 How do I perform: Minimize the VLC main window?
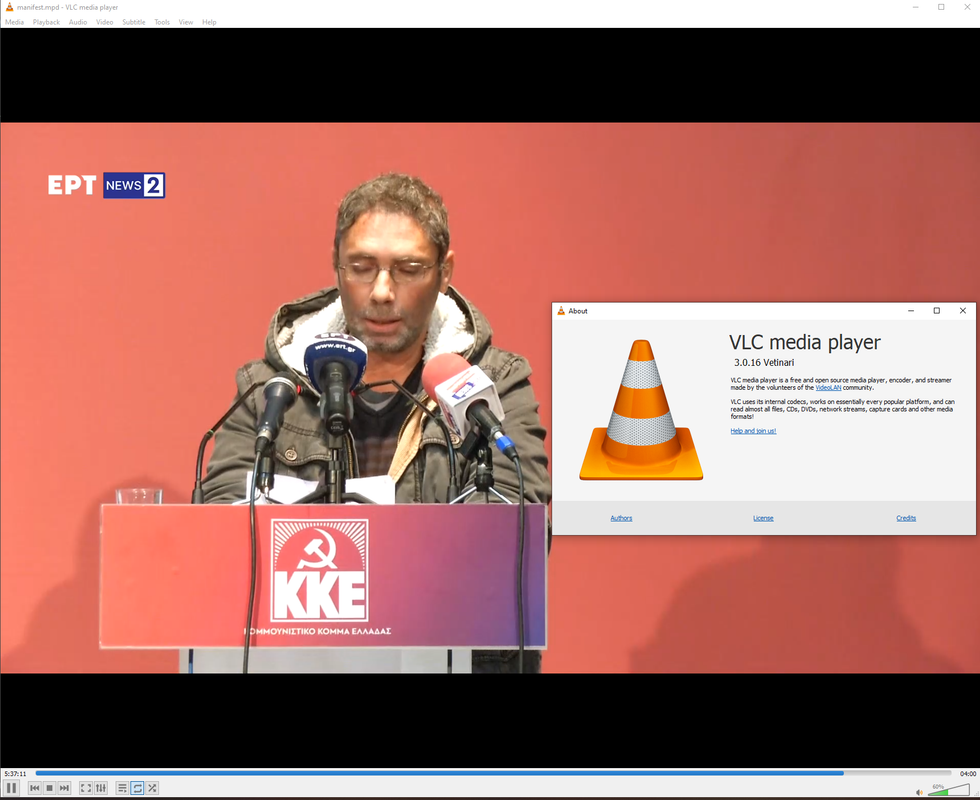tap(915, 7)
